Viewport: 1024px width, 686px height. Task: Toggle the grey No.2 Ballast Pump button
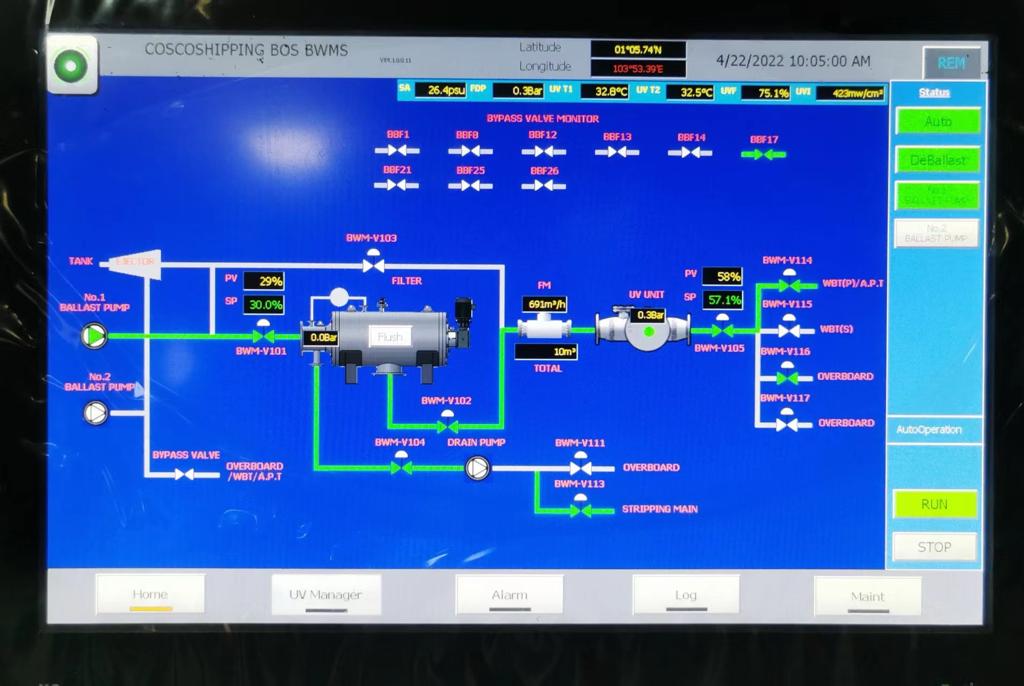tap(936, 233)
